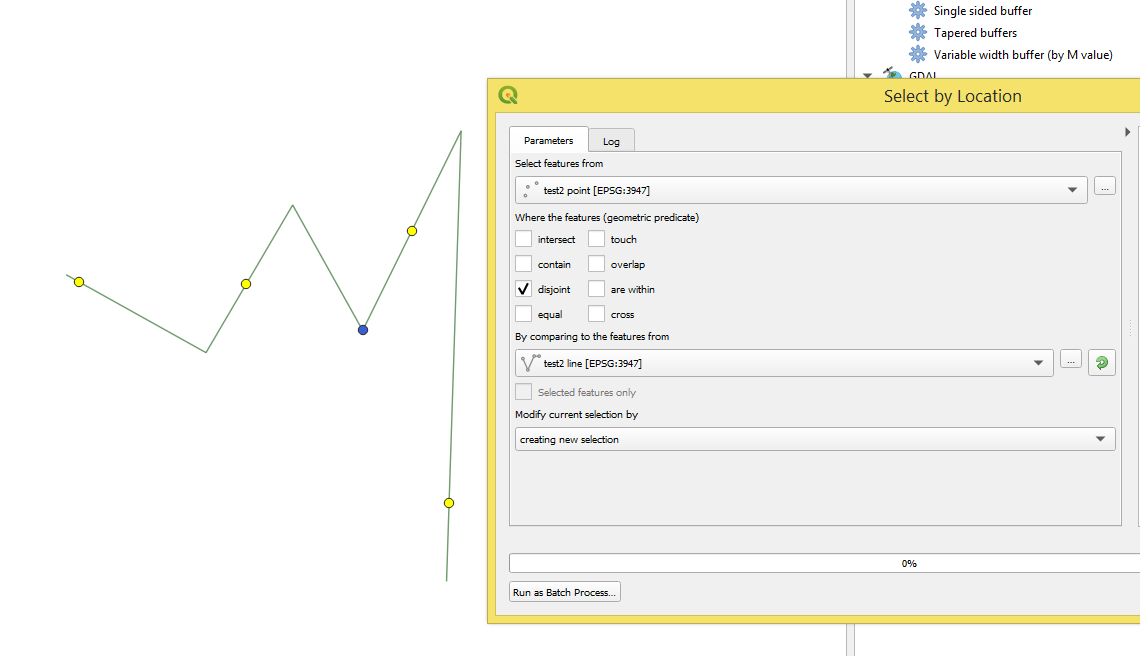Click the line layer icon beside test2 line

click(x=530, y=362)
